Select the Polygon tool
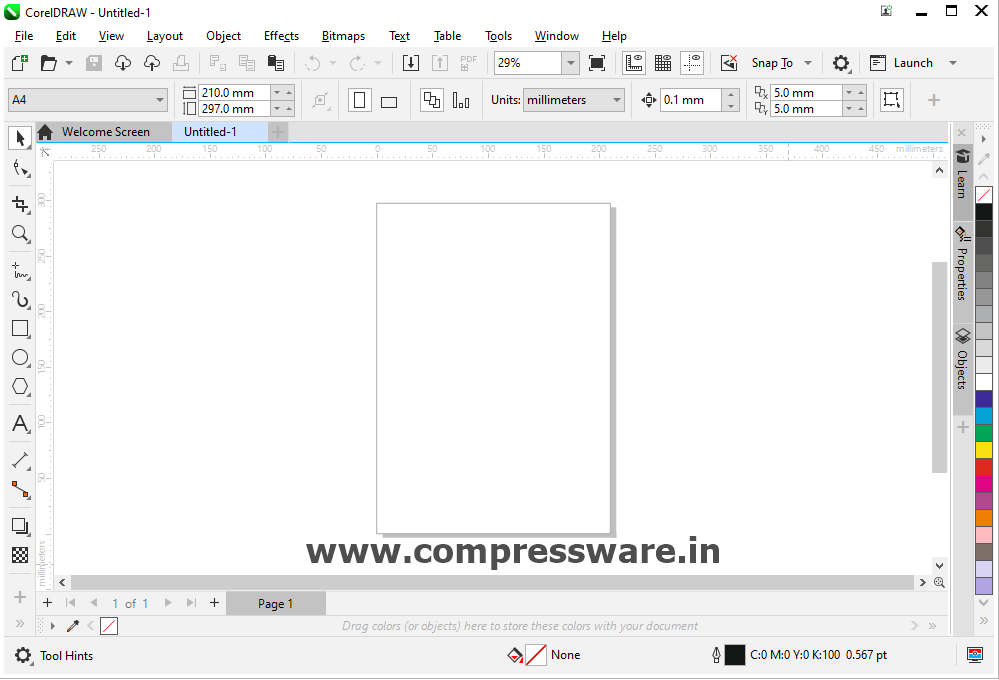This screenshot has height=680, width=999. [20, 386]
